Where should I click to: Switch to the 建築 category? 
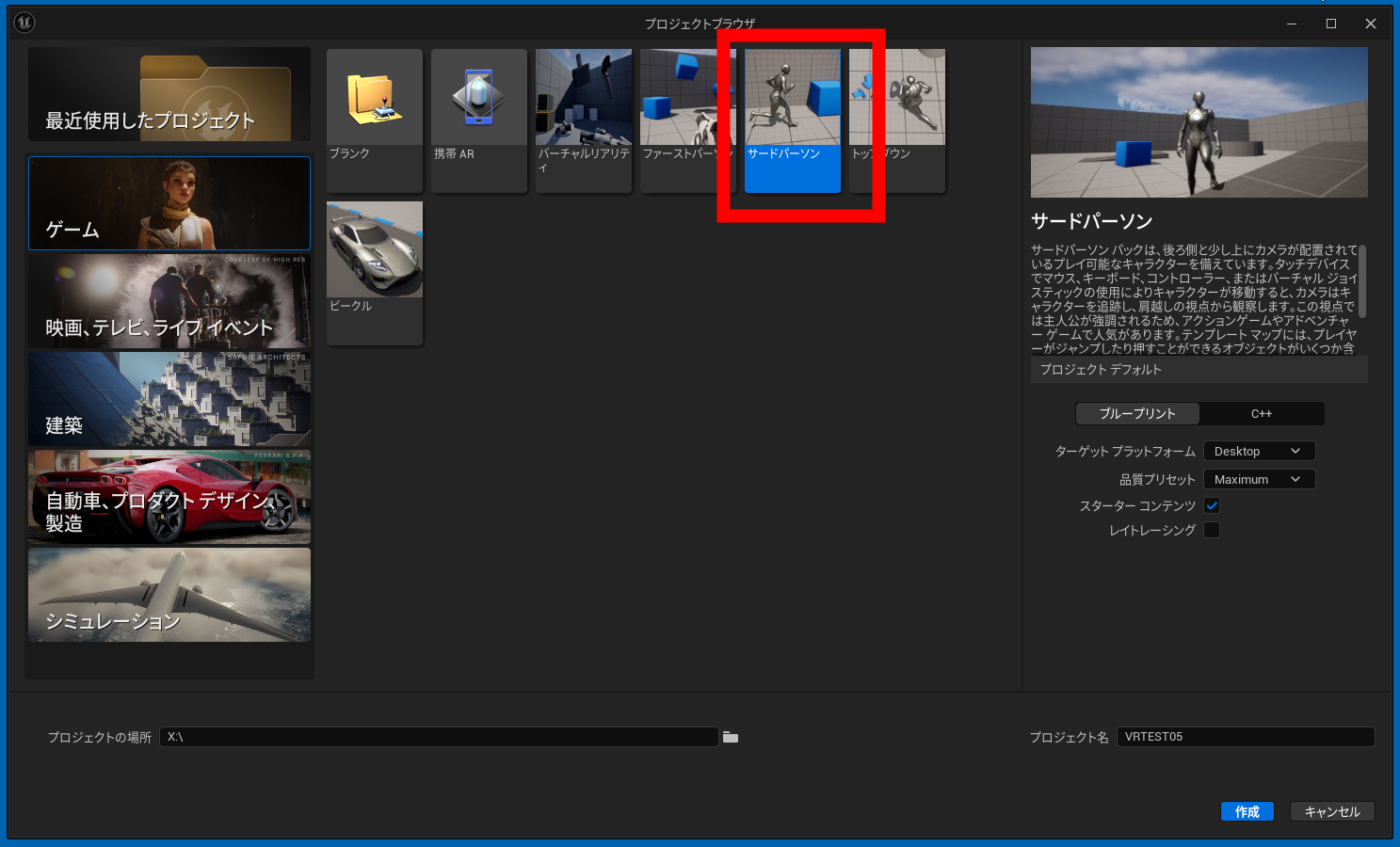tap(169, 399)
